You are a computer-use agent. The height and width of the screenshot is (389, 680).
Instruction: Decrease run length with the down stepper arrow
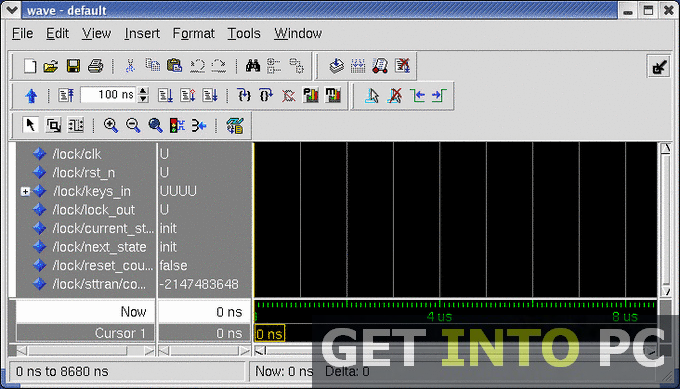(143, 99)
